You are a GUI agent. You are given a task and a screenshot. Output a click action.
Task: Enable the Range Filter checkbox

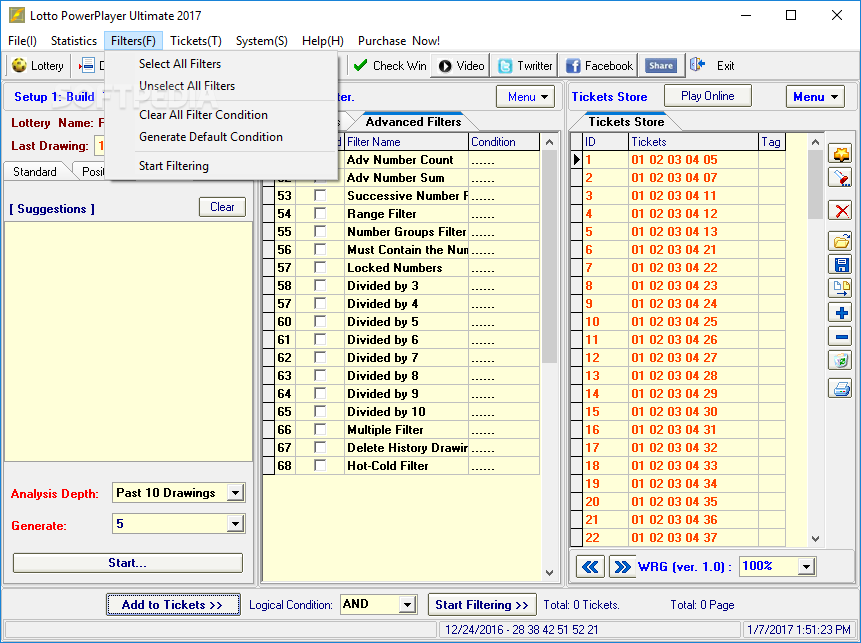tap(320, 214)
